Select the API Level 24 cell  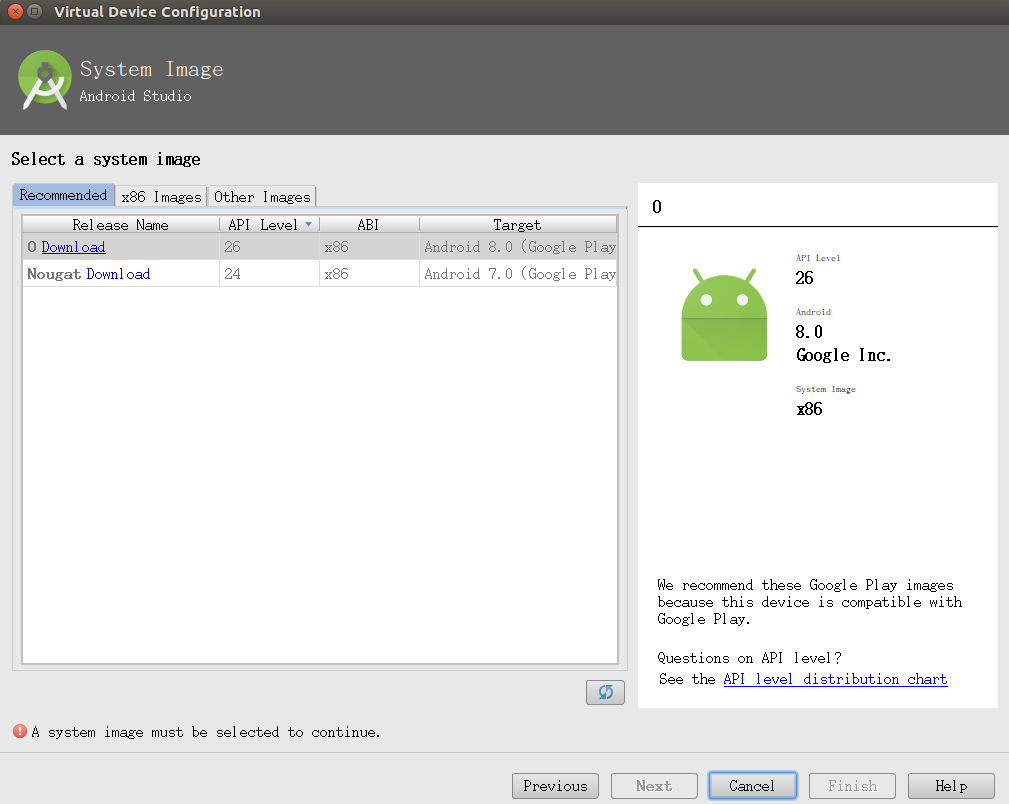(269, 274)
